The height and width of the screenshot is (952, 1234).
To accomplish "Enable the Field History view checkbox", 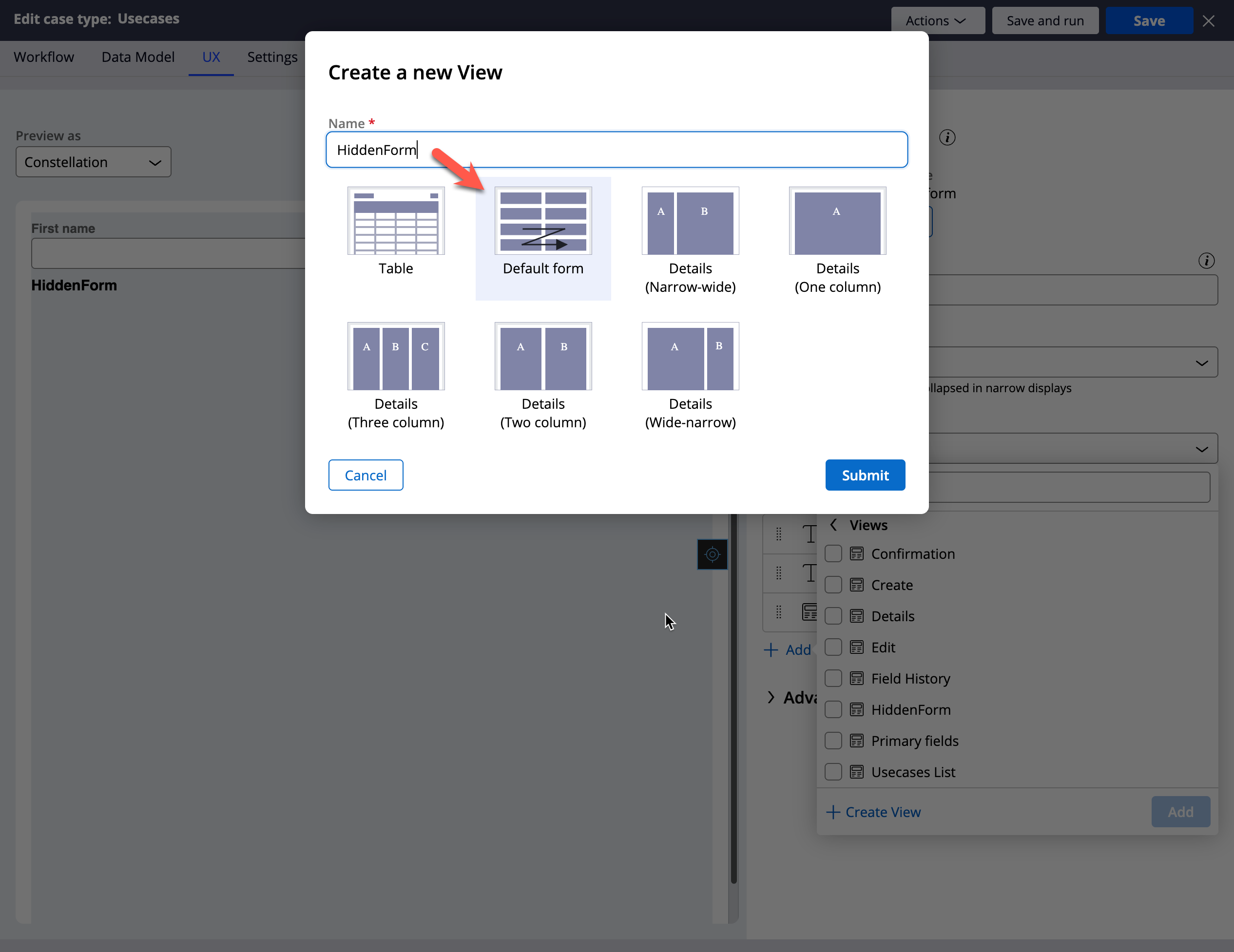I will (833, 678).
